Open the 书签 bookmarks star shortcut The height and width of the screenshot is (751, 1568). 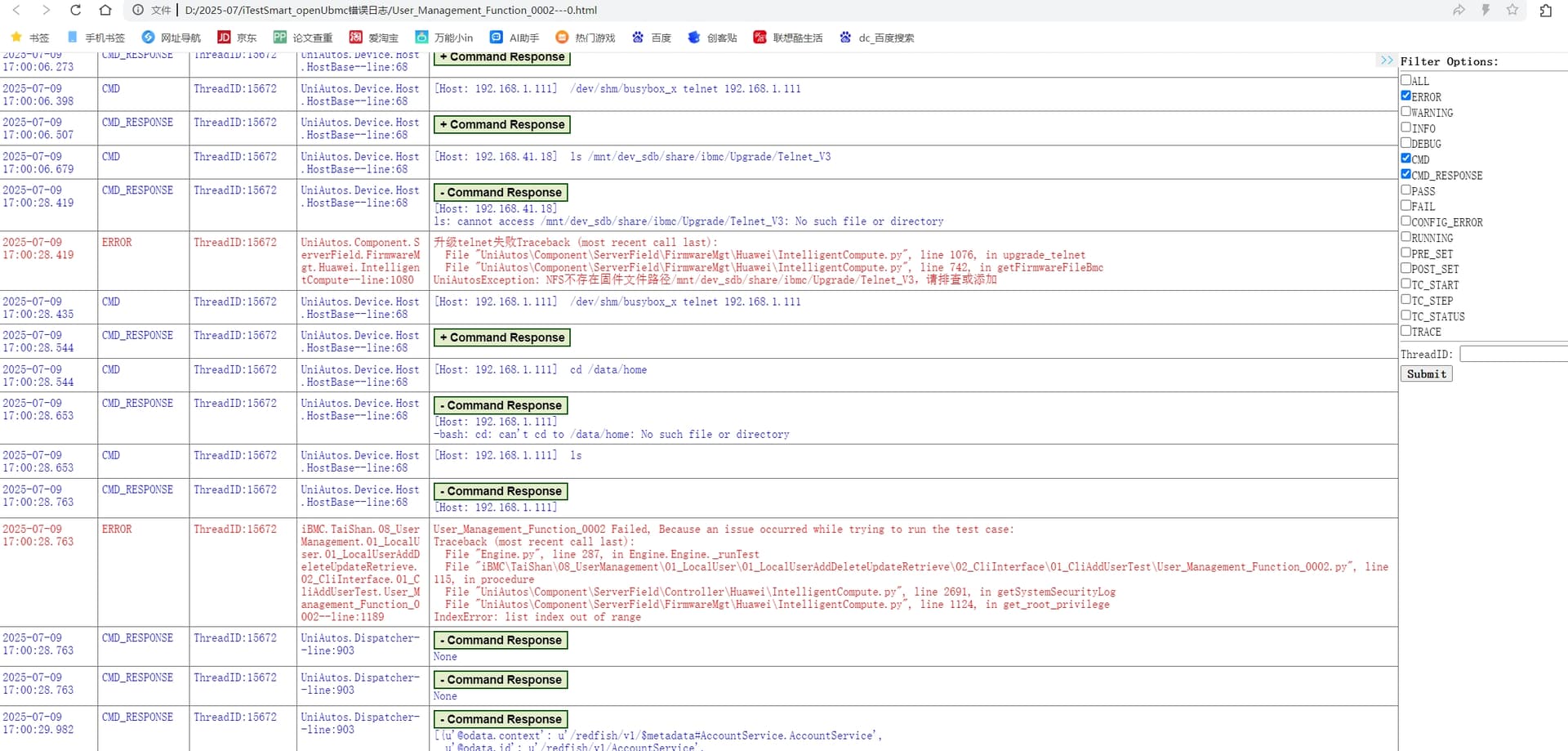pos(29,38)
